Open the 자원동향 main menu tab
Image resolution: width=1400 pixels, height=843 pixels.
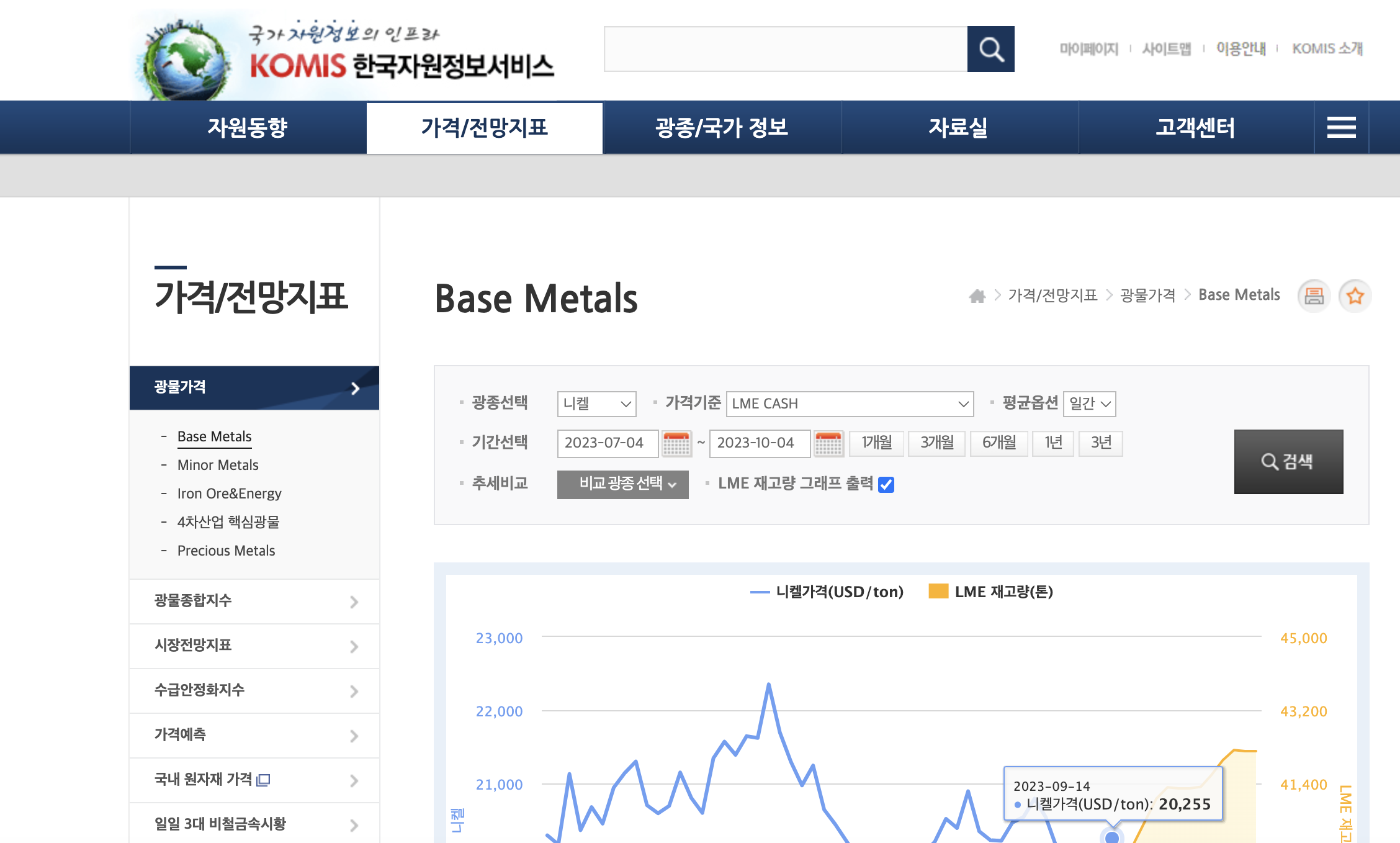(x=248, y=127)
